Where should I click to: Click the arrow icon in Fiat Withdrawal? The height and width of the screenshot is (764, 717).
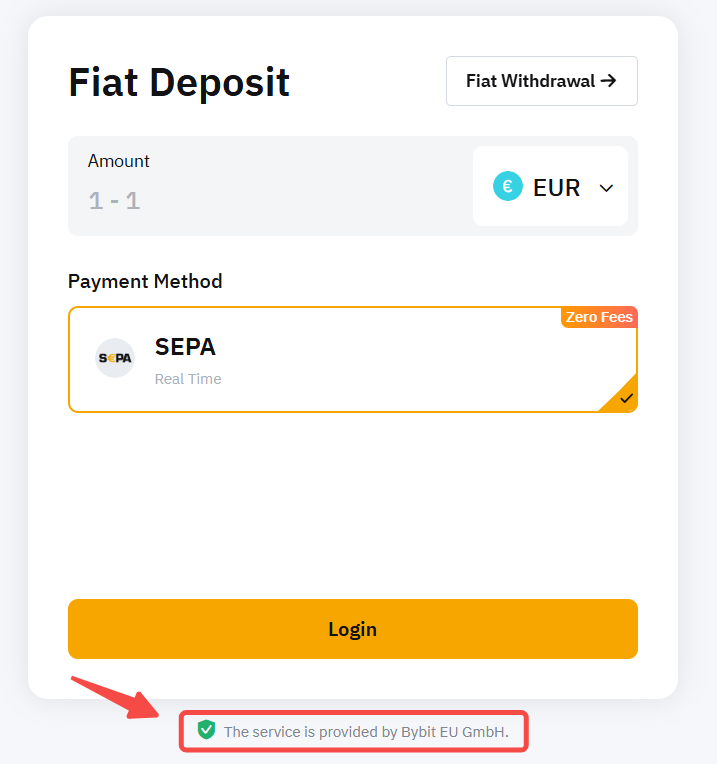[608, 81]
